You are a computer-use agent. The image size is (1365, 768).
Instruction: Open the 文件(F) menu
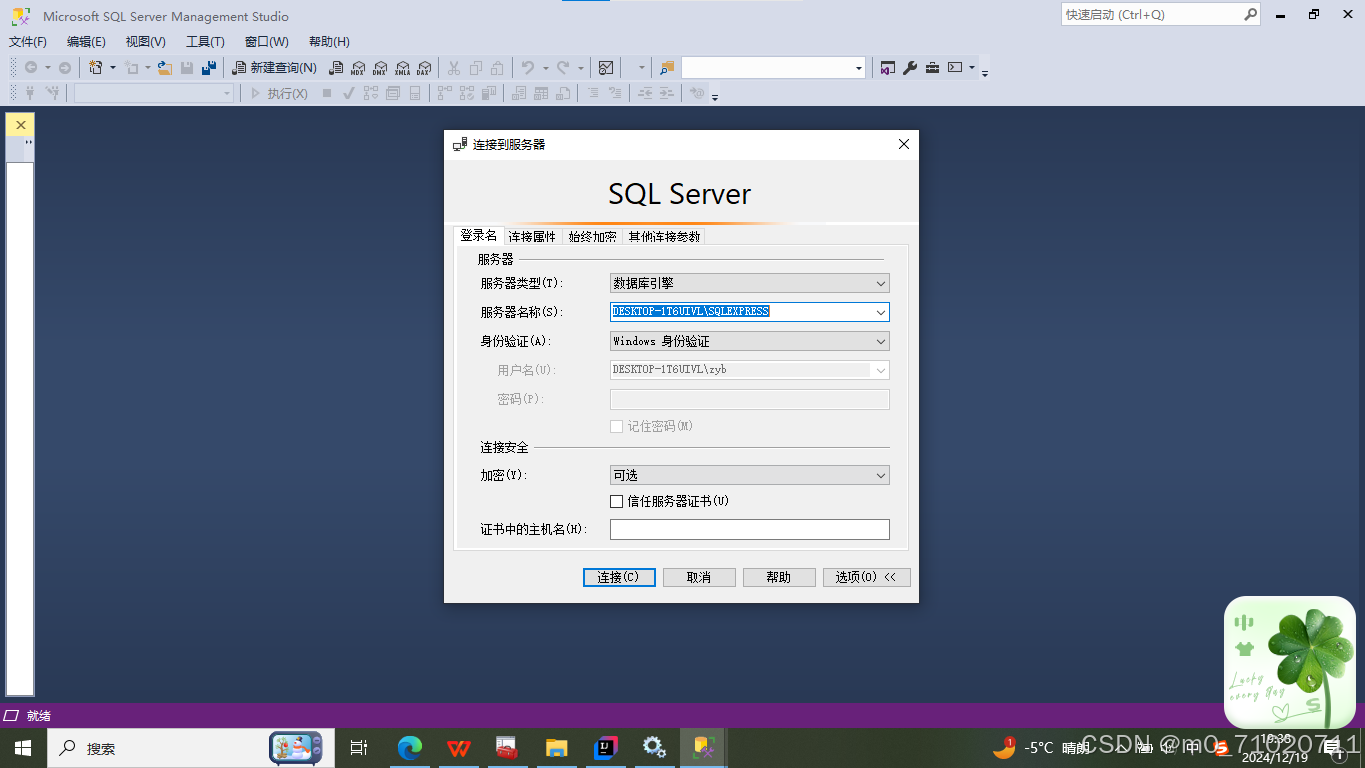(28, 42)
